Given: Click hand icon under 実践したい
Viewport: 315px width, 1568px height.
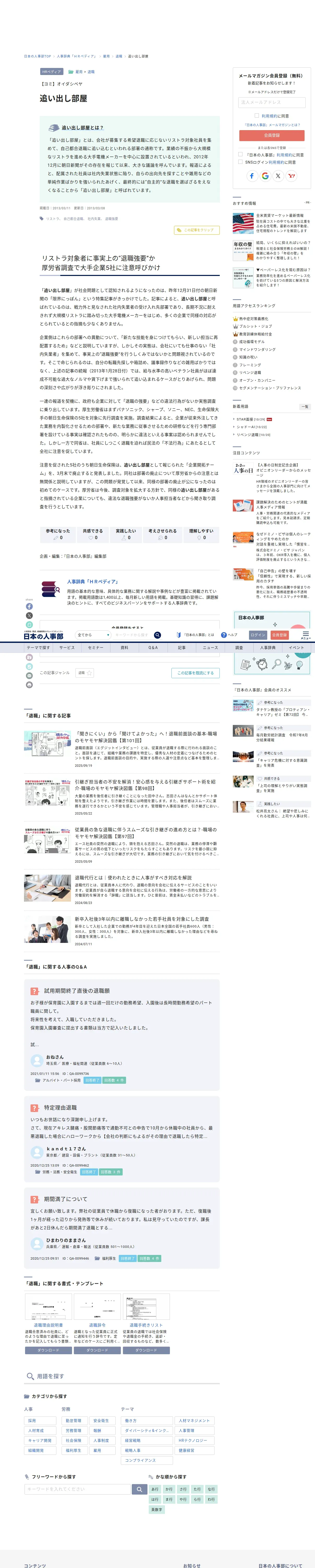Looking at the screenshot, I should tap(123, 538).
